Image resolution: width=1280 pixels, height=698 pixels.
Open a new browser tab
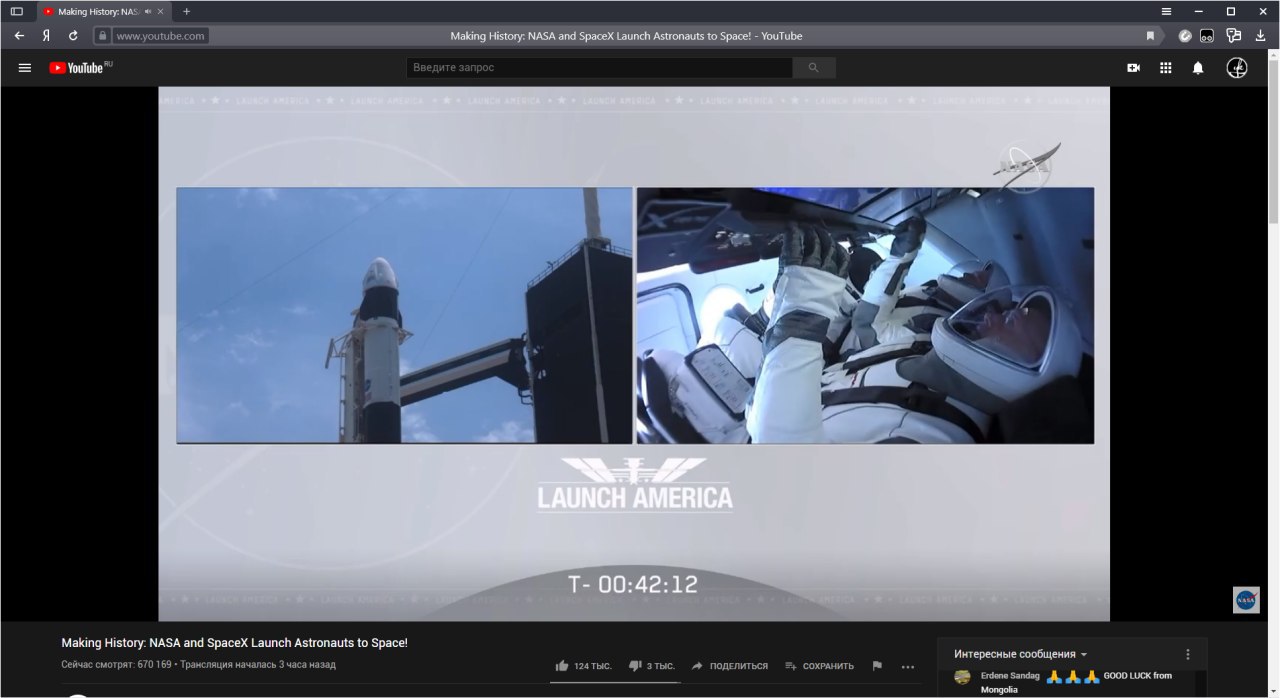click(186, 11)
